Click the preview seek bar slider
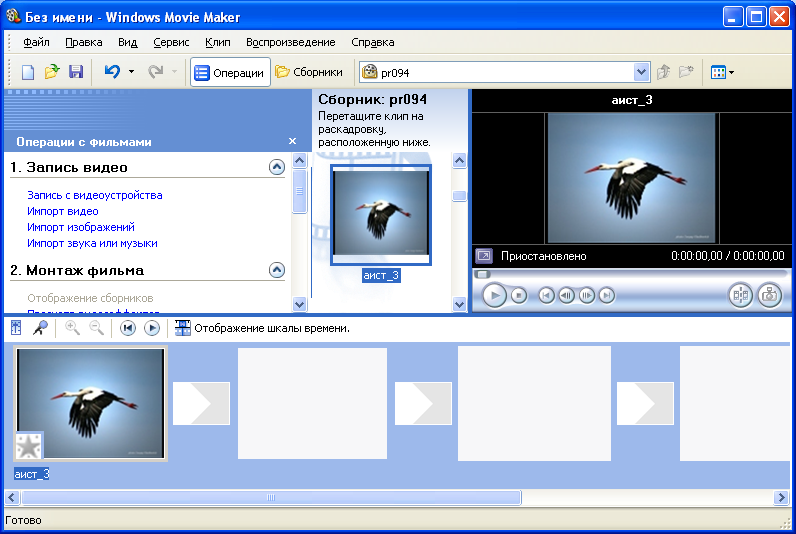The width and height of the screenshot is (796, 534). (482, 274)
